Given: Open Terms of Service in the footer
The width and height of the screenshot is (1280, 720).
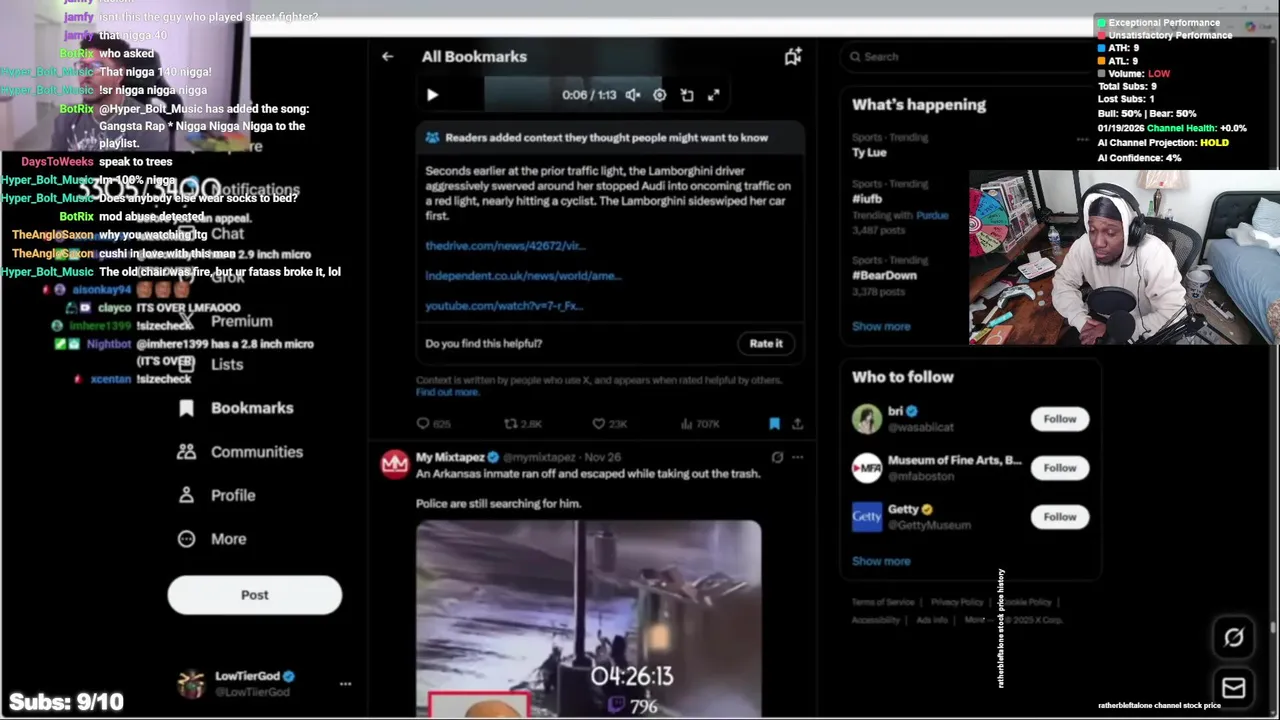Looking at the screenshot, I should click(x=883, y=602).
